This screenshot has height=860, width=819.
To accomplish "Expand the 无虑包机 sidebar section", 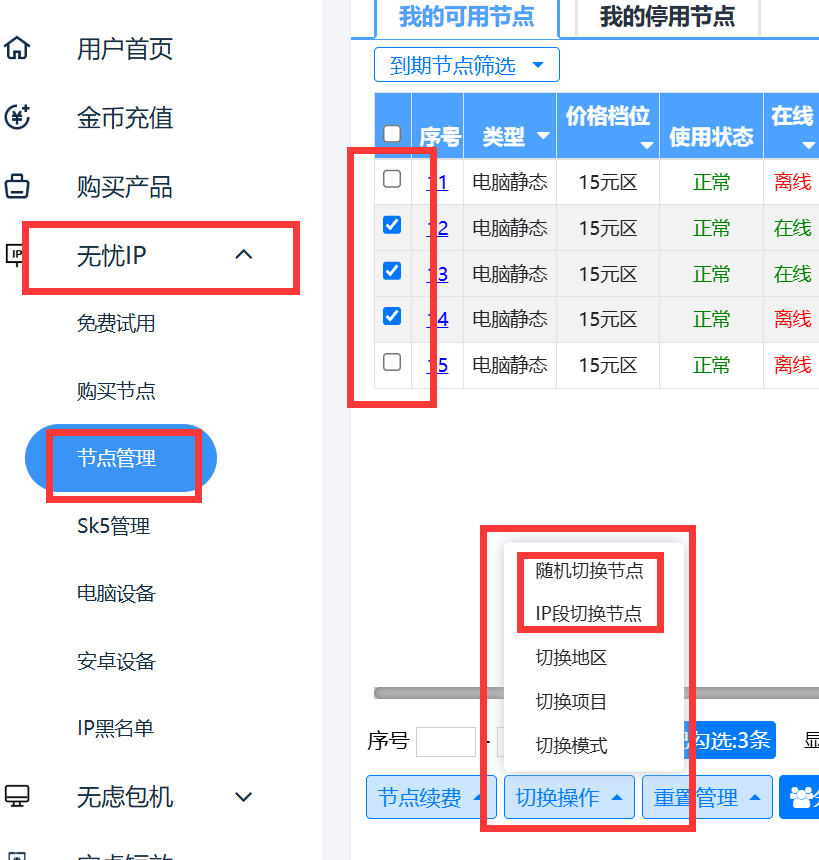I will 243,796.
